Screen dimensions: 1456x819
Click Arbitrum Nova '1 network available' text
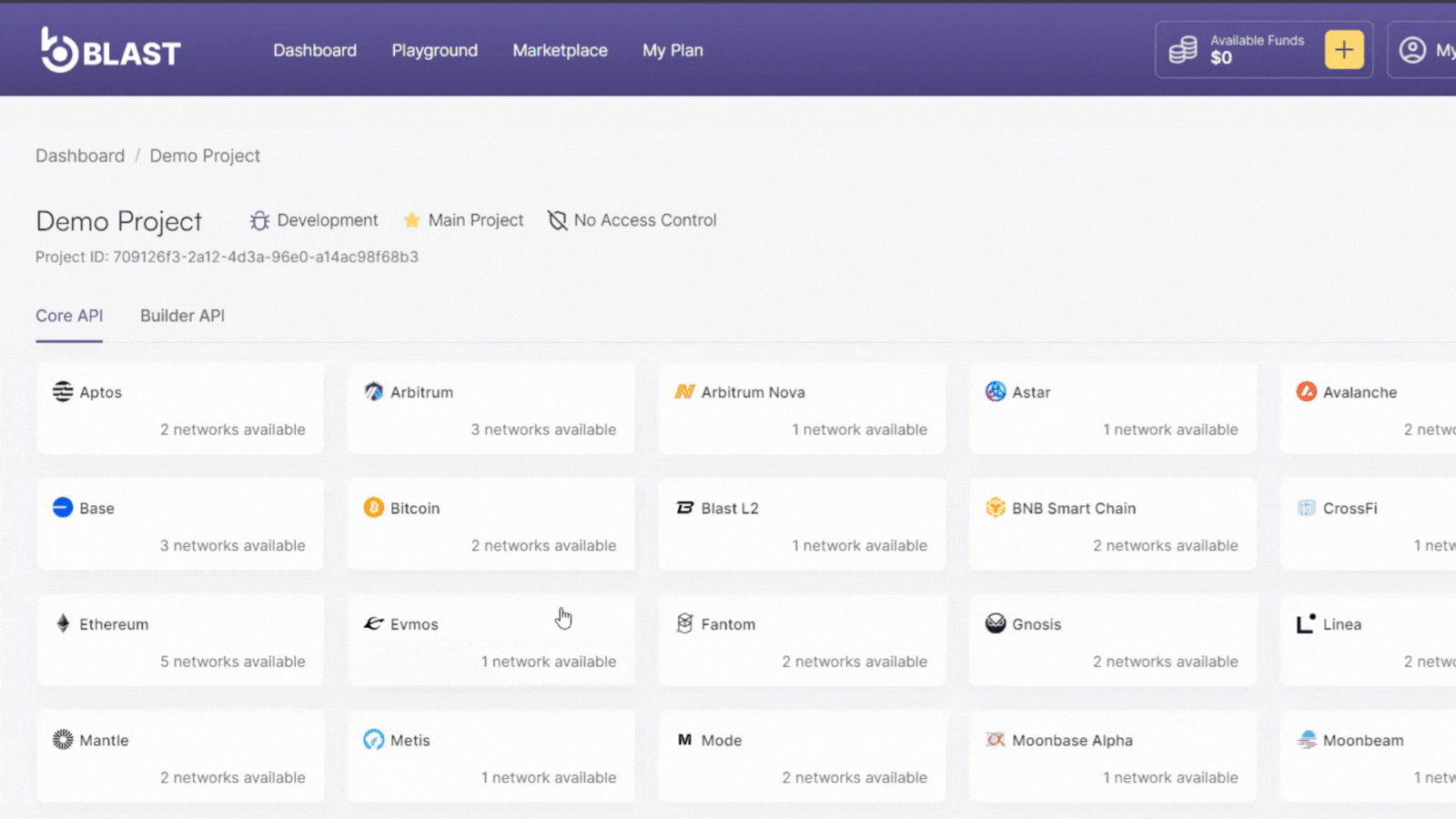tap(859, 430)
